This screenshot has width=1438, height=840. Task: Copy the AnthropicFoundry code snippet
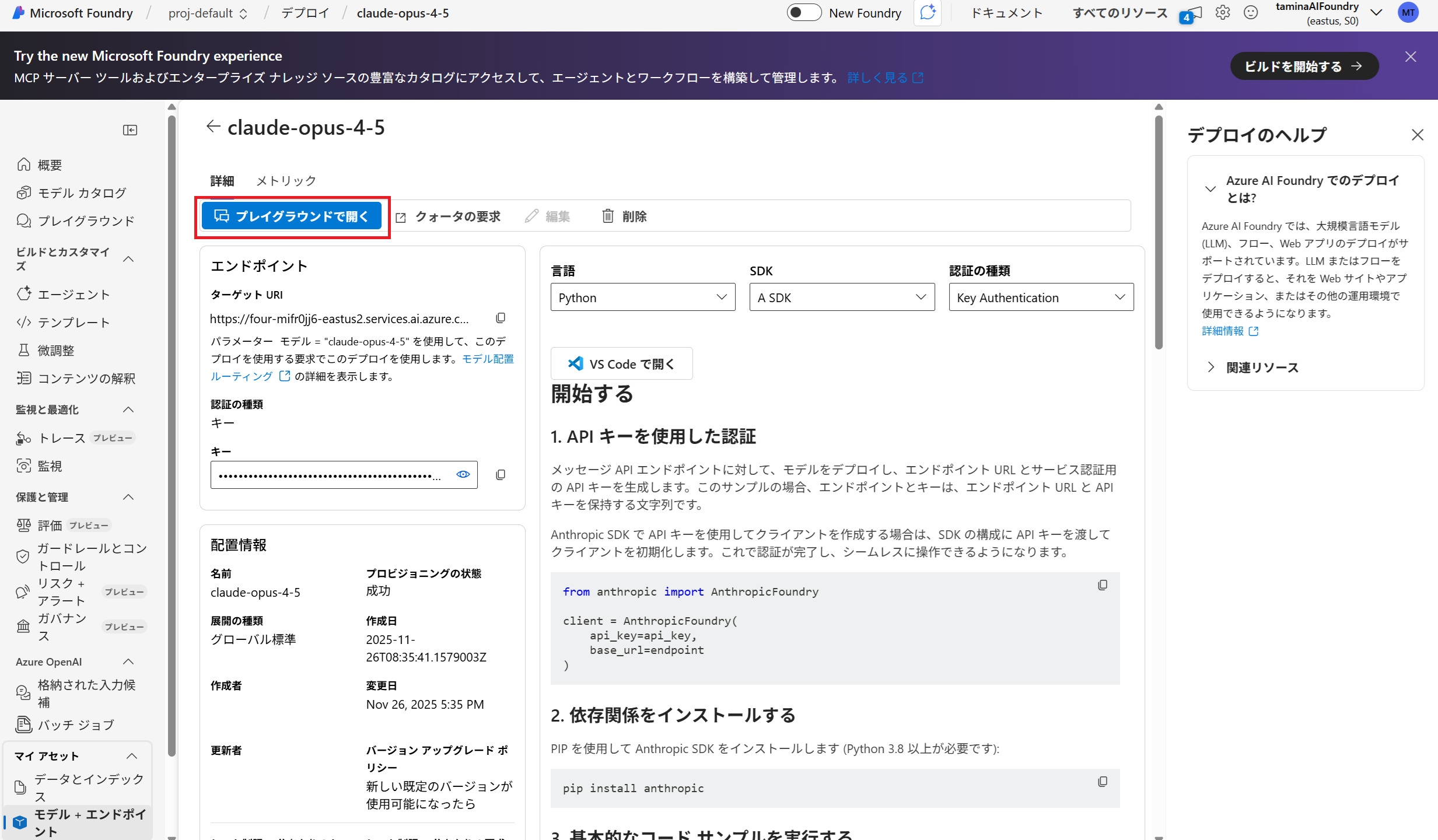(x=1102, y=585)
